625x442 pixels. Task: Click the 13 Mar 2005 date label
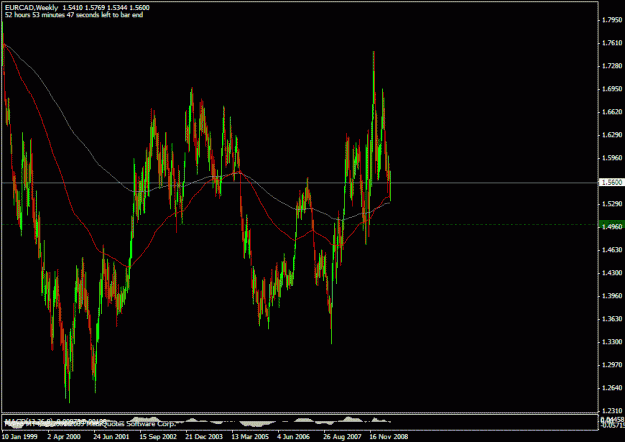250,436
